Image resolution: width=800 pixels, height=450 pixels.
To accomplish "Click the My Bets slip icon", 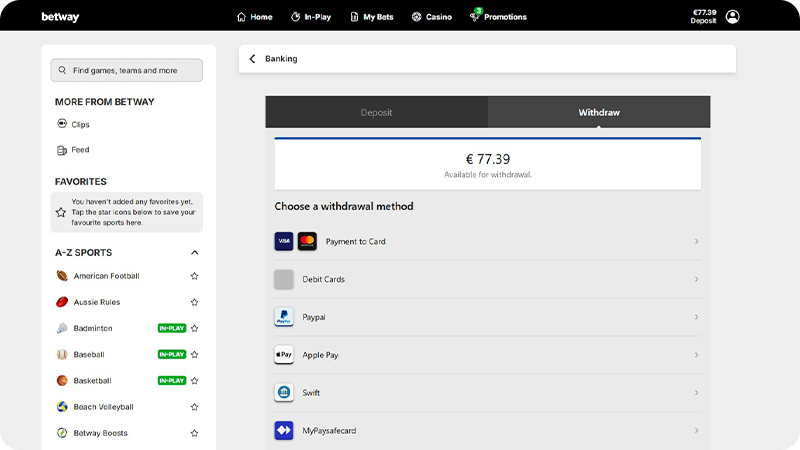I will (x=354, y=17).
